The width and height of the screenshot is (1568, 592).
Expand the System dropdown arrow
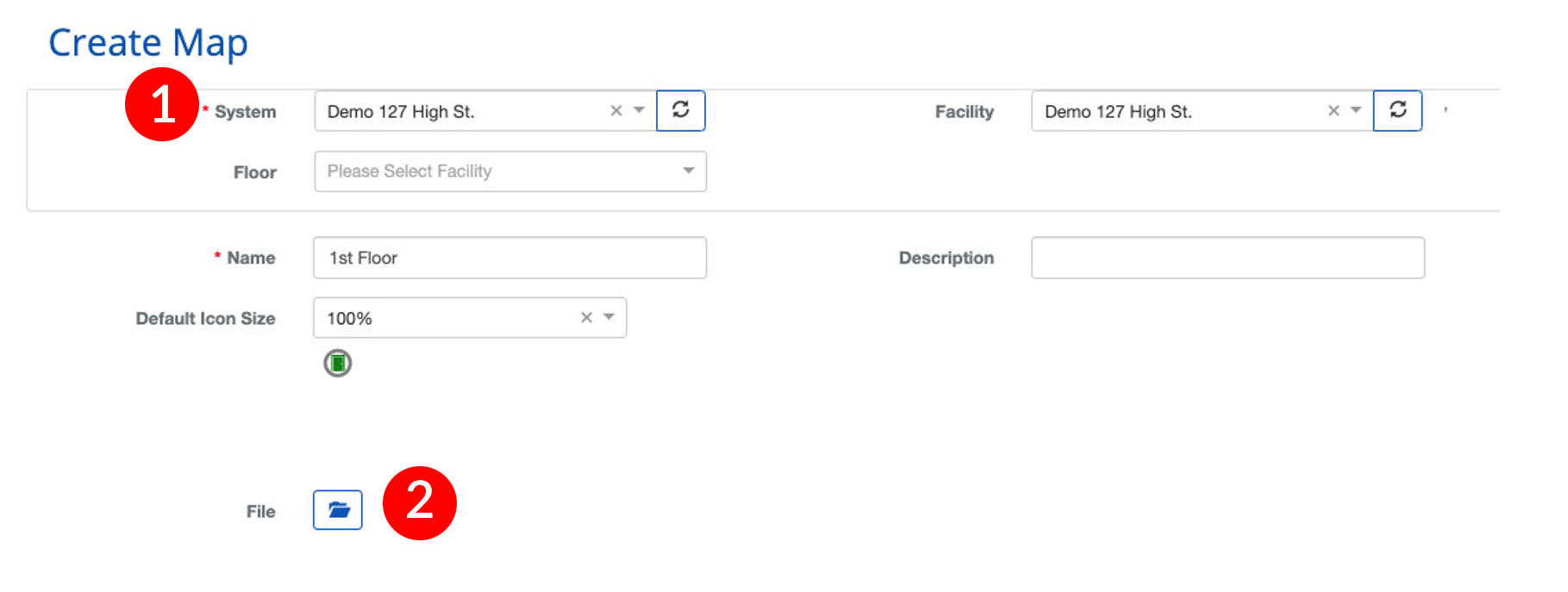(x=640, y=110)
